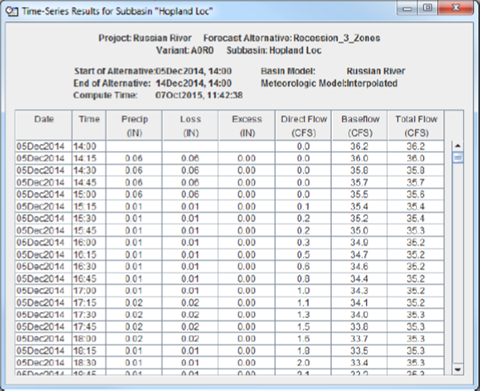480x391 pixels.
Task: Click the Excess (IN) column header
Action: tap(247, 126)
